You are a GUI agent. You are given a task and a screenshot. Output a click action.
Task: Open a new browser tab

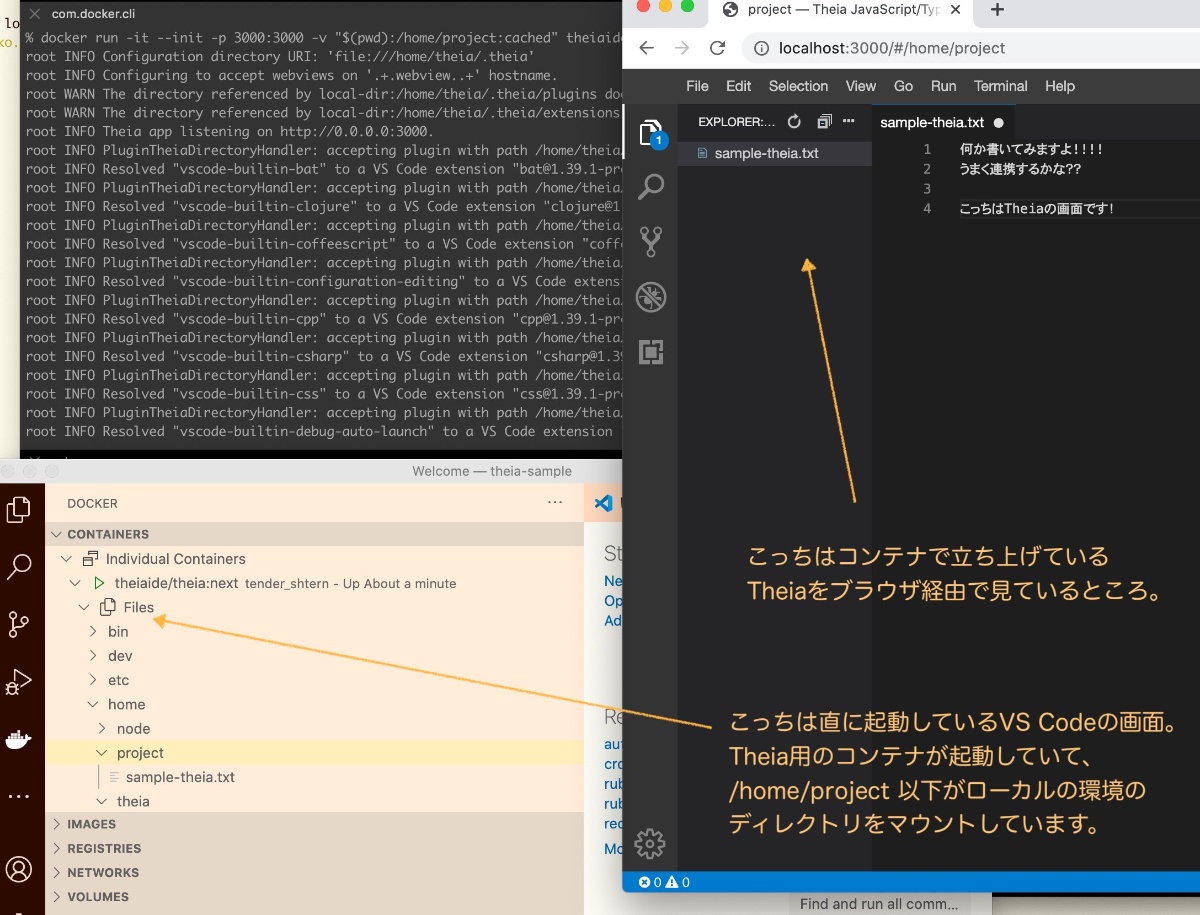(x=996, y=10)
